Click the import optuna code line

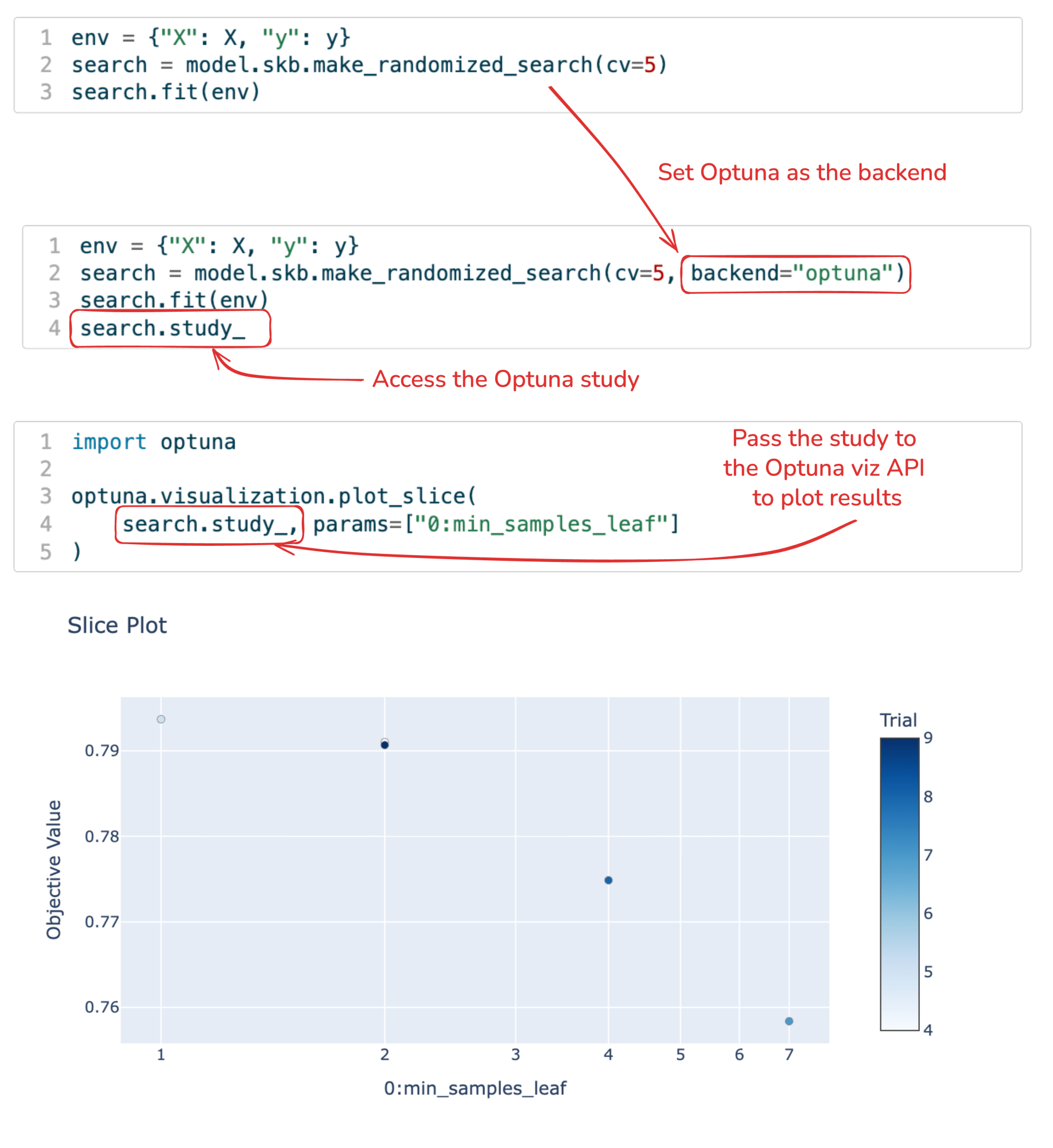pos(154,442)
